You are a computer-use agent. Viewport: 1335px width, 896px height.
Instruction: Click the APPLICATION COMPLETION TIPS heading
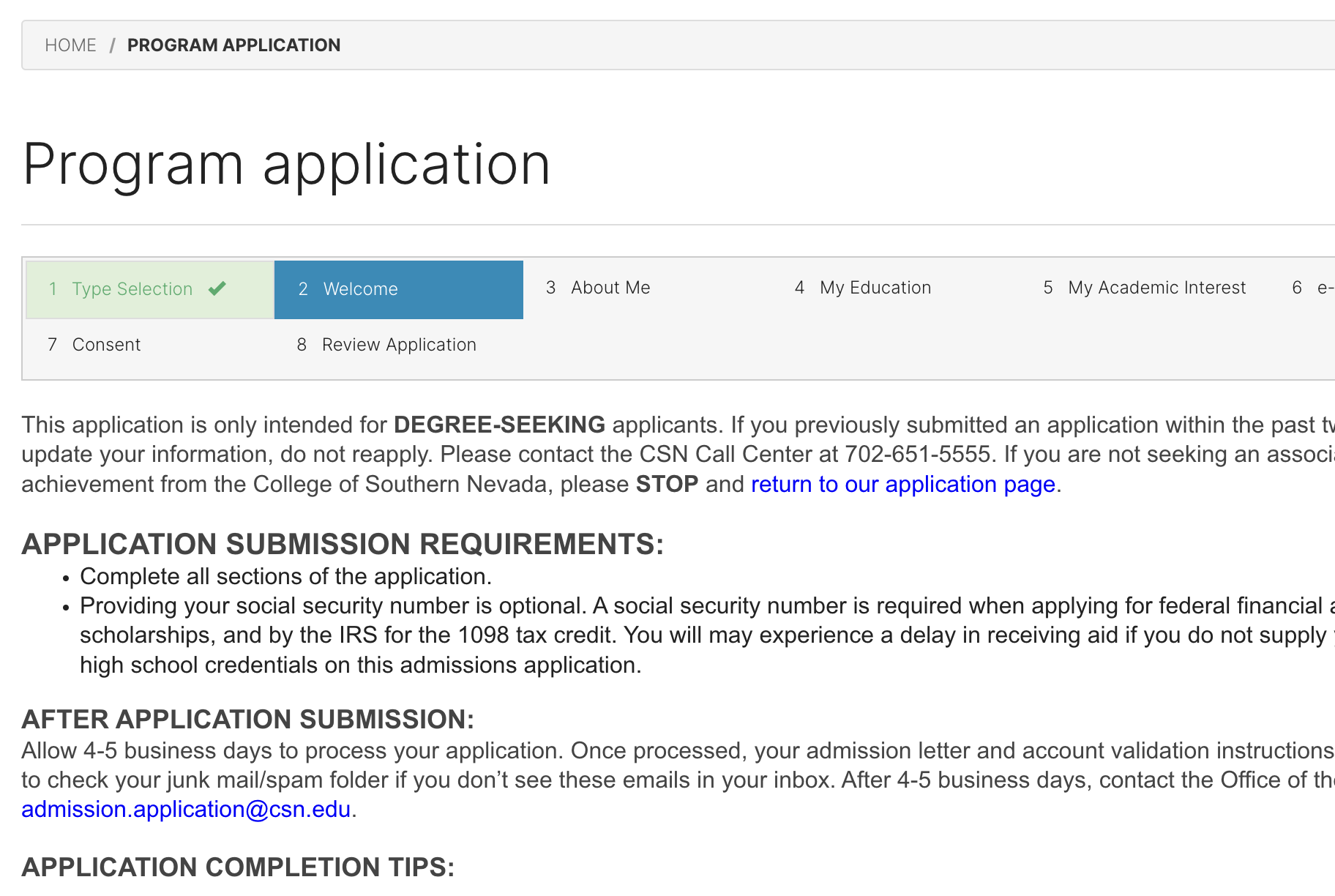pyautogui.click(x=238, y=867)
